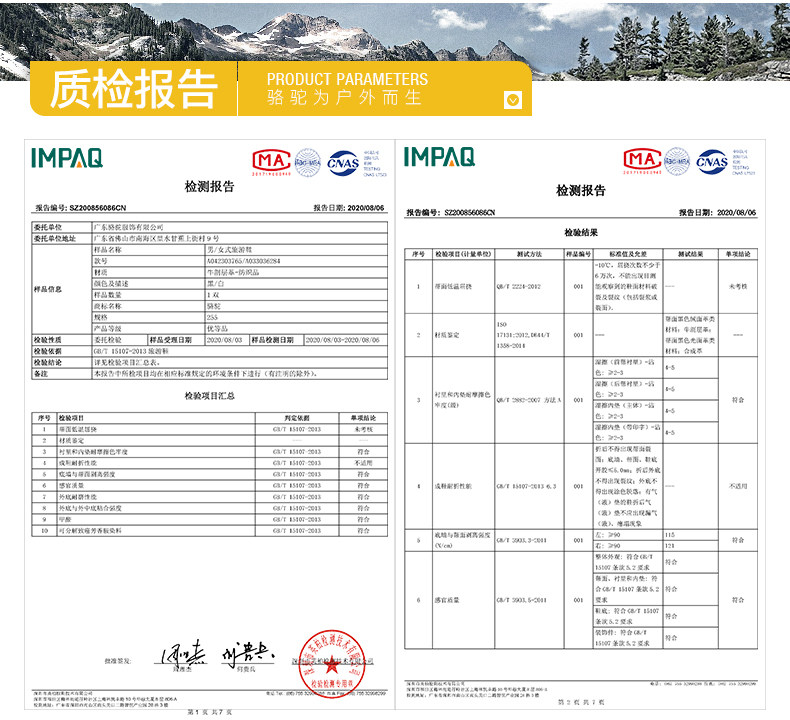Click the down-chevron icon on the yellow banner

(513, 100)
